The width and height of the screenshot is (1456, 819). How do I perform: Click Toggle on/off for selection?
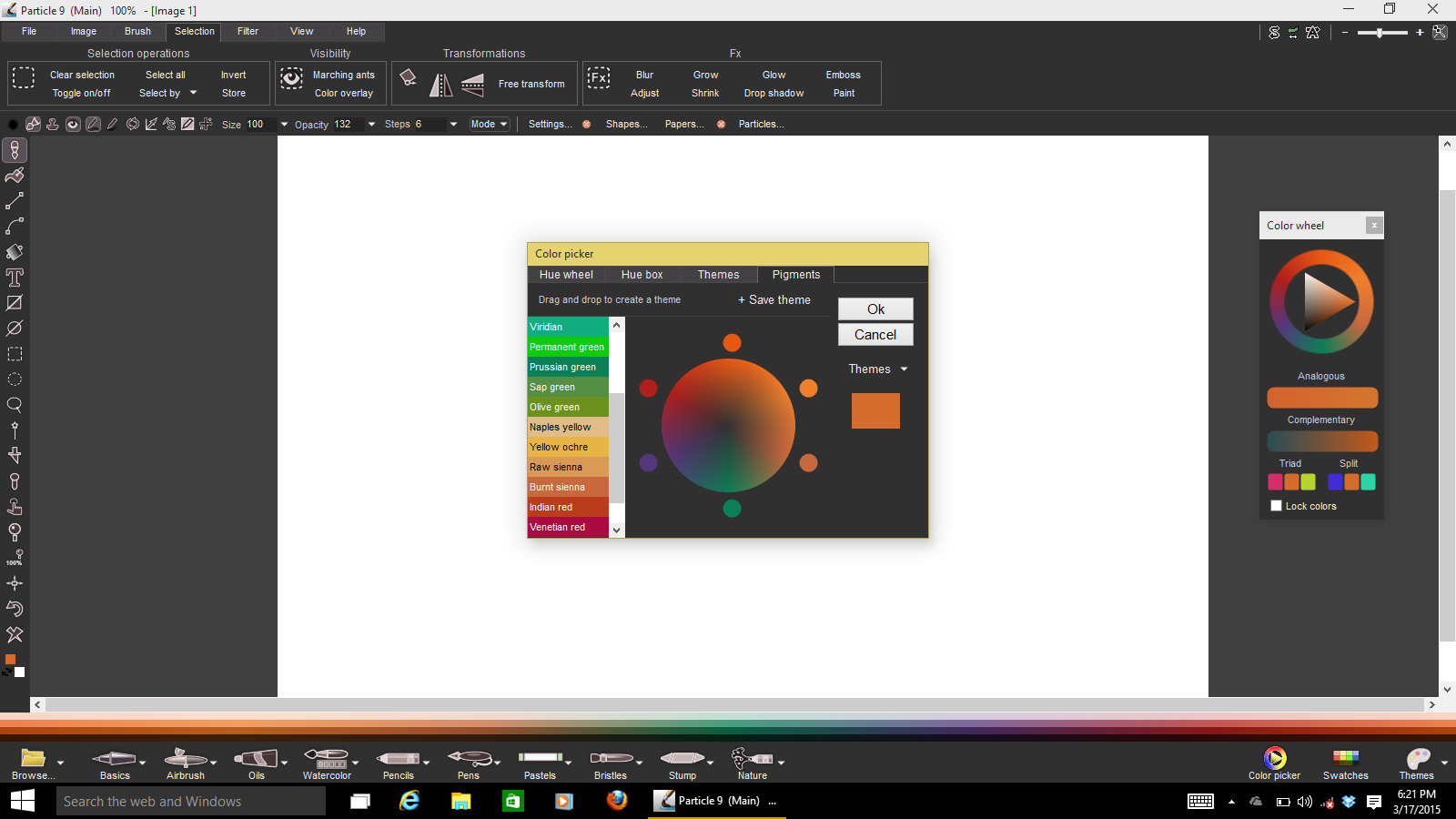tap(81, 93)
